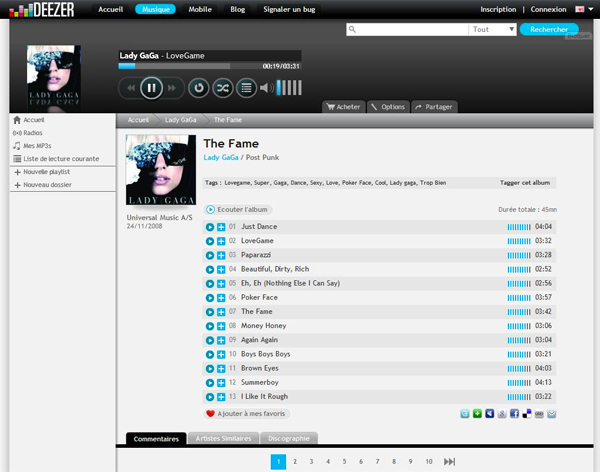The height and width of the screenshot is (472, 600).
Task: Play the track Paparazzi
Action: click(210, 255)
